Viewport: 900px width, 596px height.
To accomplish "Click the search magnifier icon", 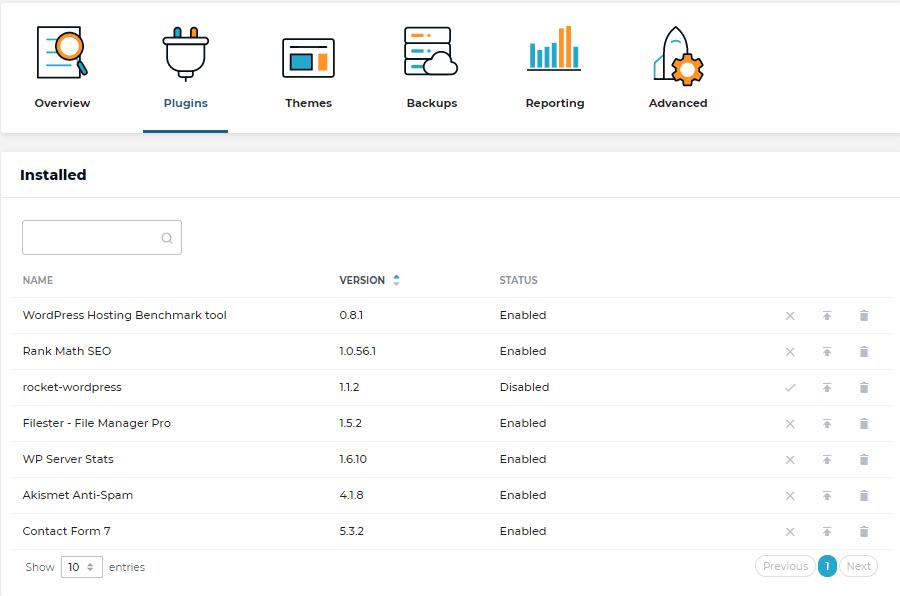I will [x=167, y=238].
